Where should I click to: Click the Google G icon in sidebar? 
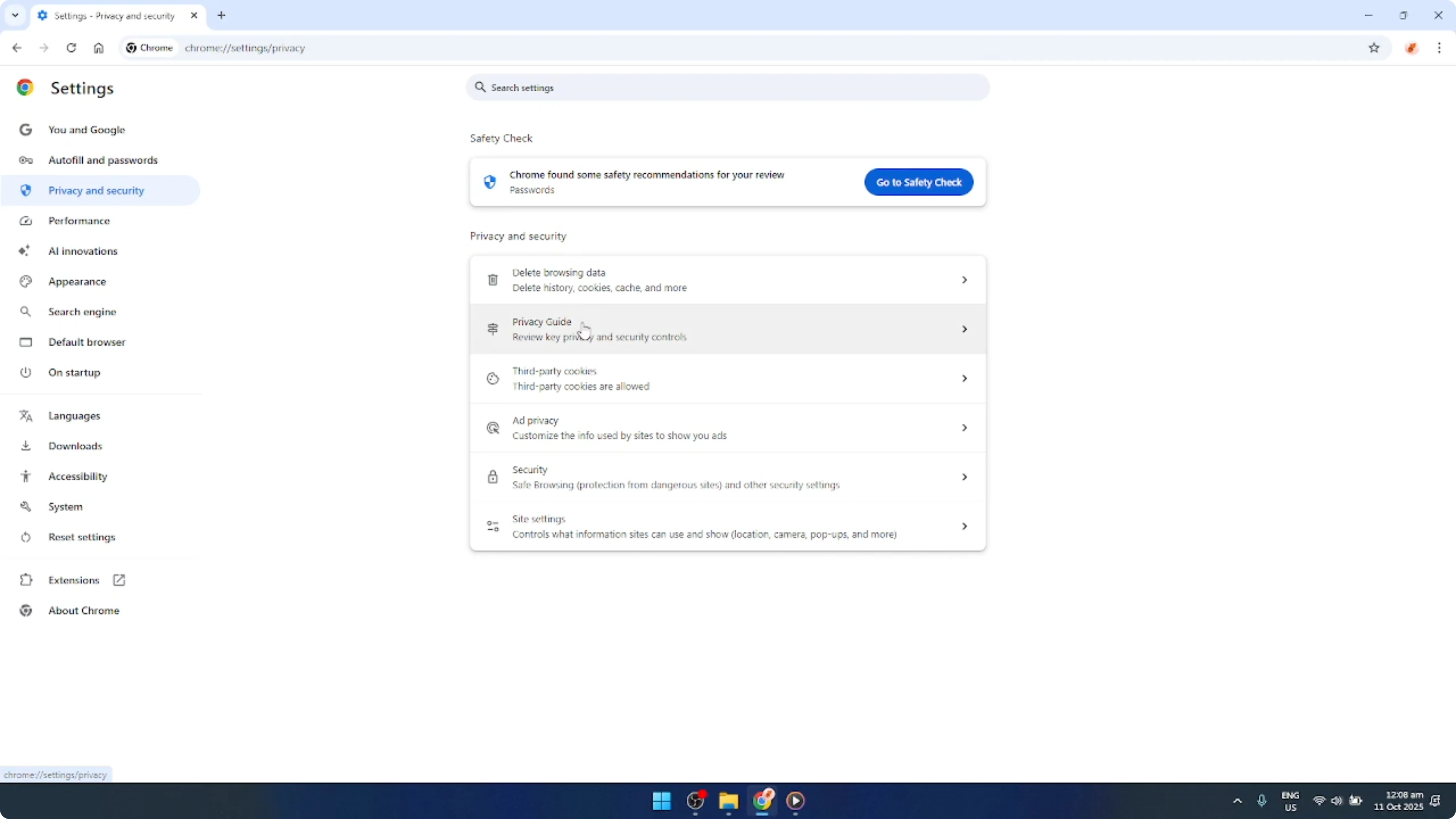tap(25, 129)
